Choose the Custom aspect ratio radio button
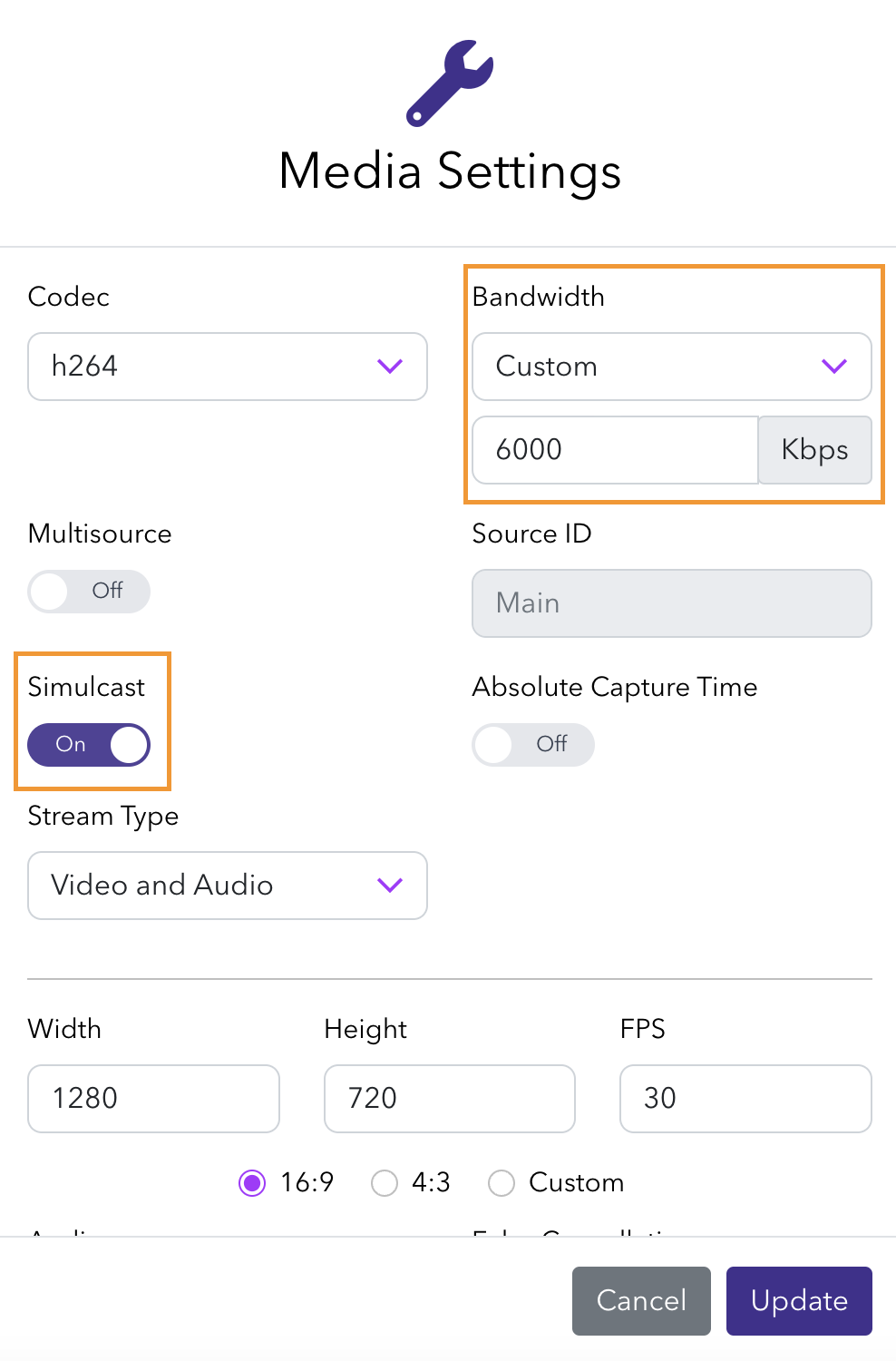The height and width of the screenshot is (1361, 896). click(x=502, y=1183)
